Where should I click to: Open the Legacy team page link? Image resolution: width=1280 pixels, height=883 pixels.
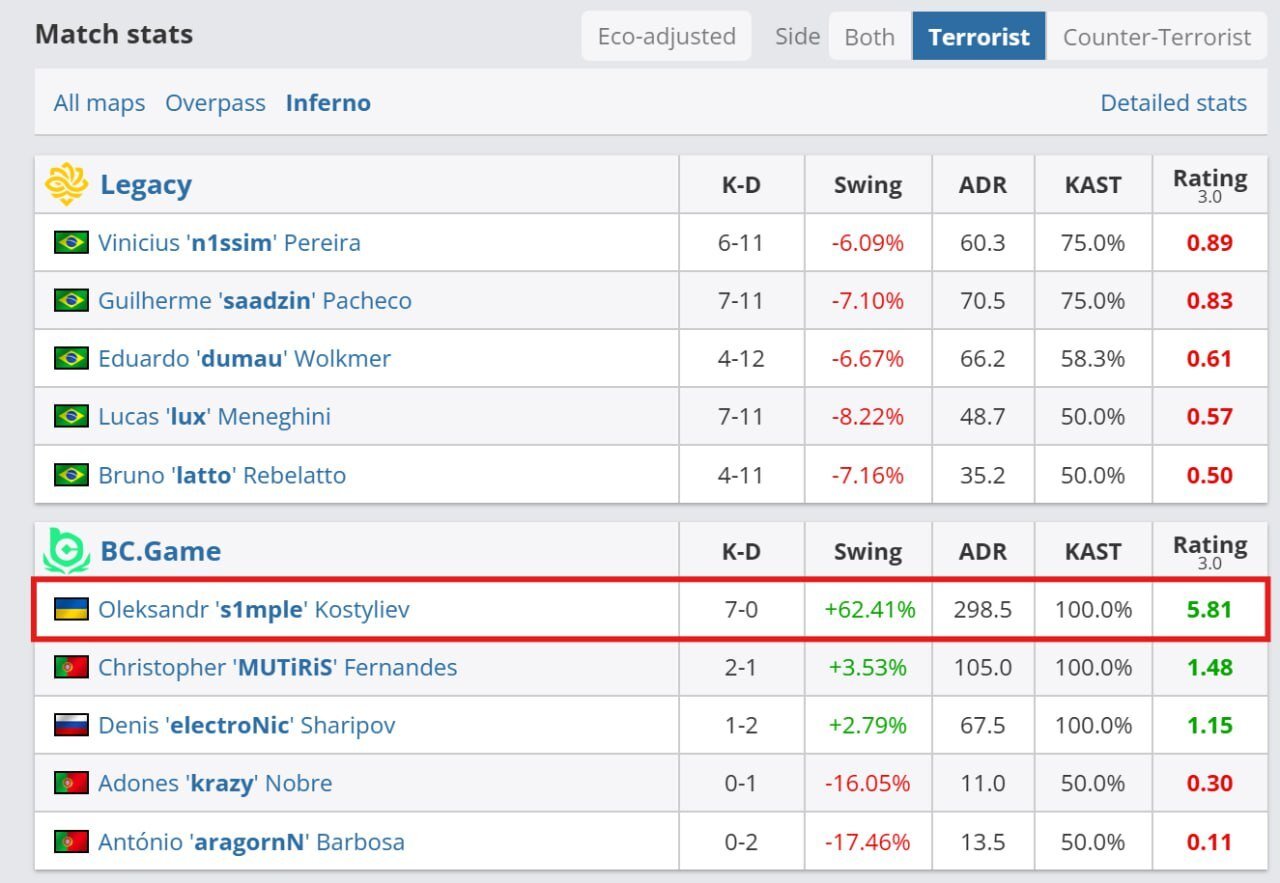pos(146,185)
